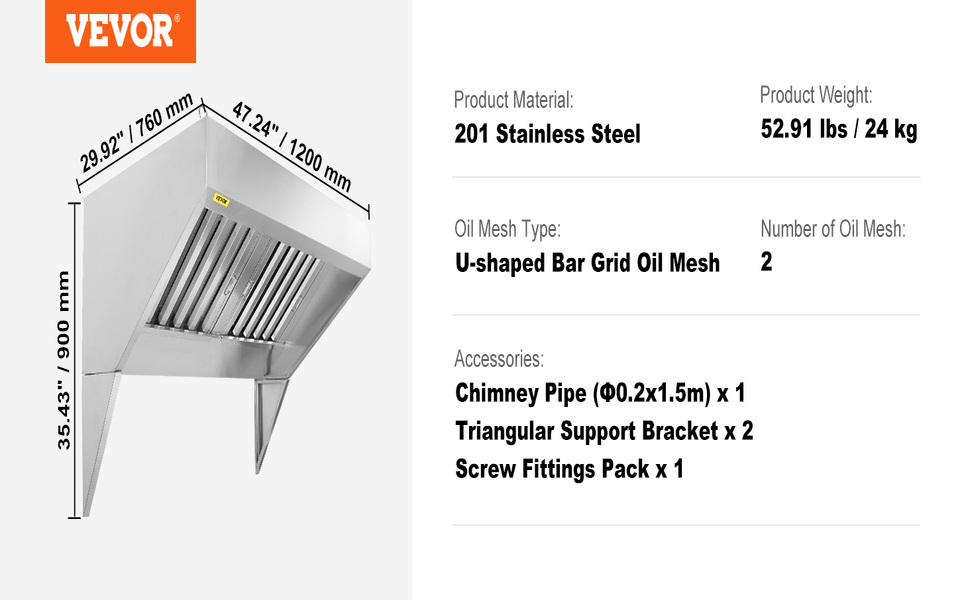The width and height of the screenshot is (970, 600).
Task: Click the 201 Stainless Steel text
Action: point(547,134)
